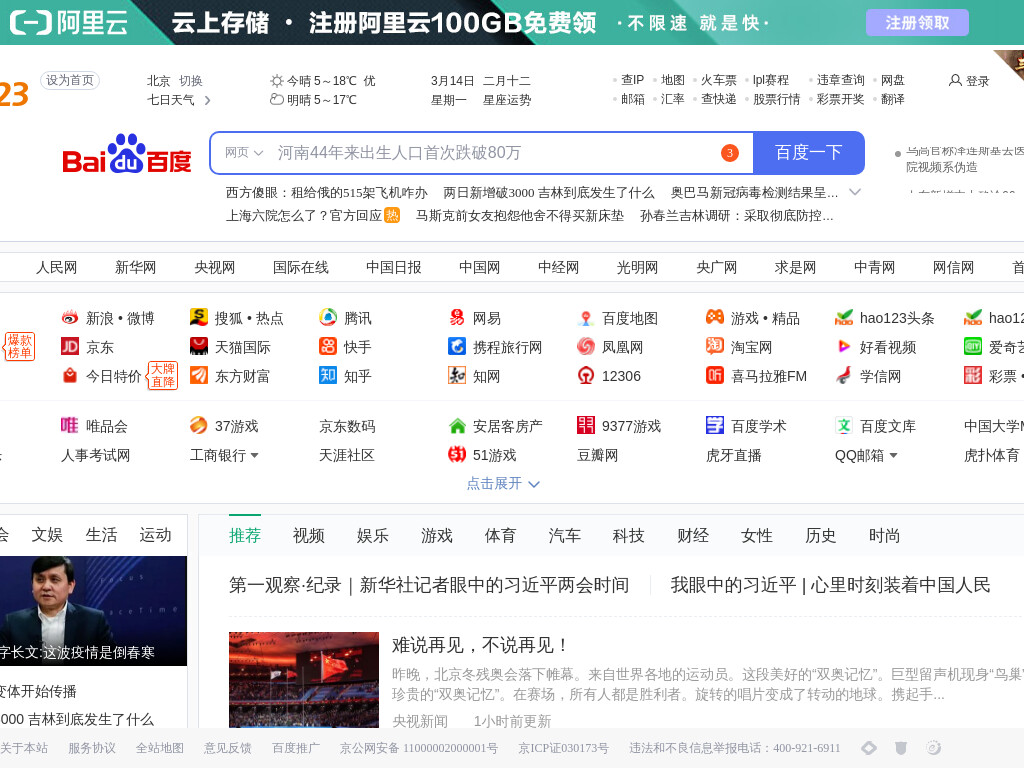This screenshot has width=1024, height=768.
Task: Open Ctrip travel icon
Action: [456, 346]
